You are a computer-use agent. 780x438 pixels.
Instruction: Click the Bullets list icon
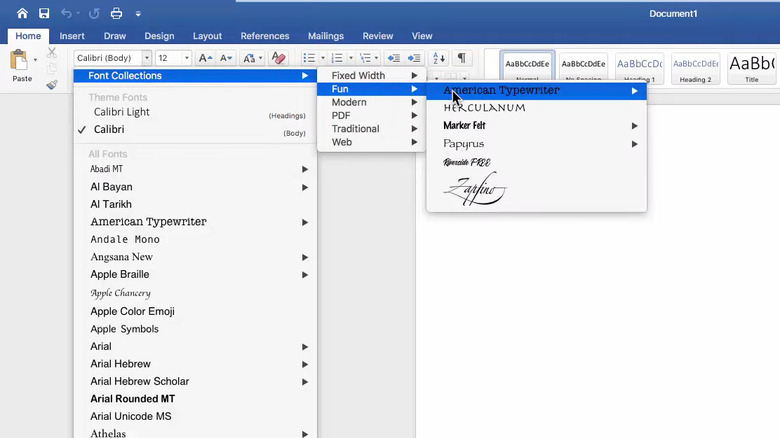pos(309,59)
